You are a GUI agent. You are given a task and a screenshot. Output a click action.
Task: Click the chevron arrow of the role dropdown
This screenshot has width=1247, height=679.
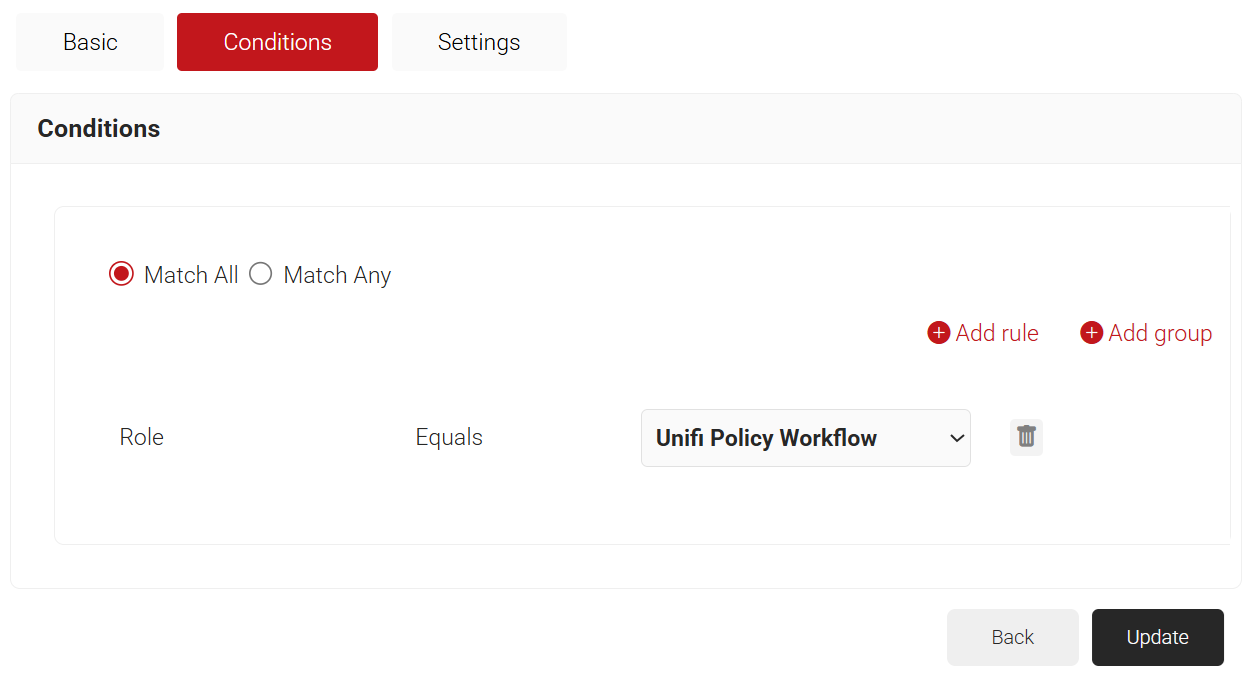(x=956, y=438)
